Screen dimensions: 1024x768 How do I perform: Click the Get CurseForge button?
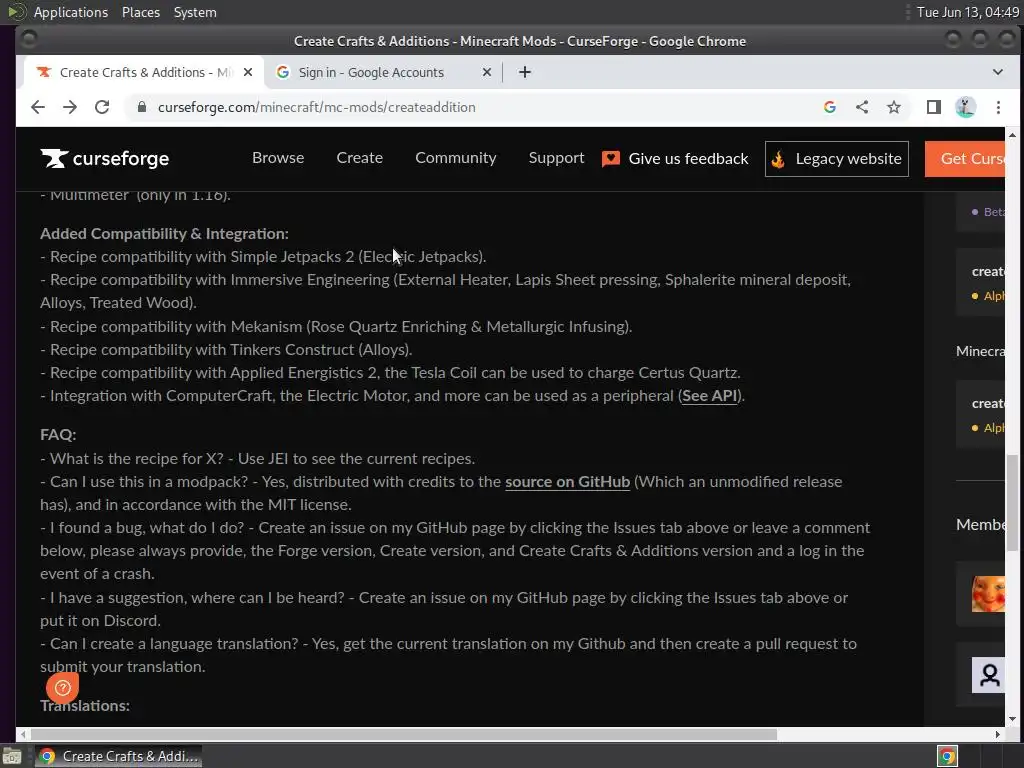point(965,159)
